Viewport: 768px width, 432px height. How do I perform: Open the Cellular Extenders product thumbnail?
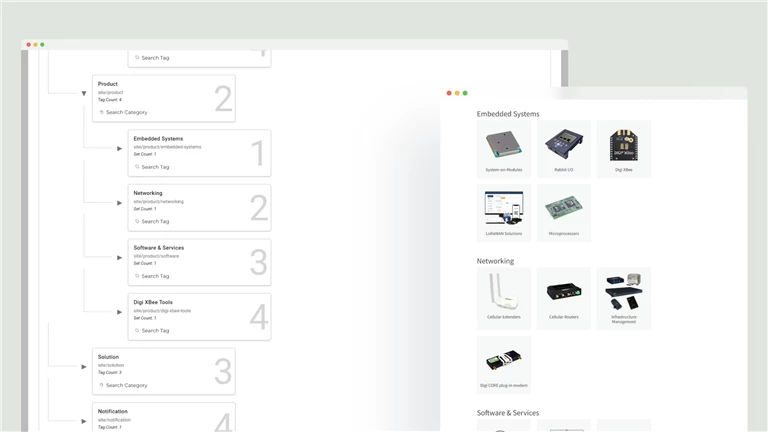tap(504, 298)
